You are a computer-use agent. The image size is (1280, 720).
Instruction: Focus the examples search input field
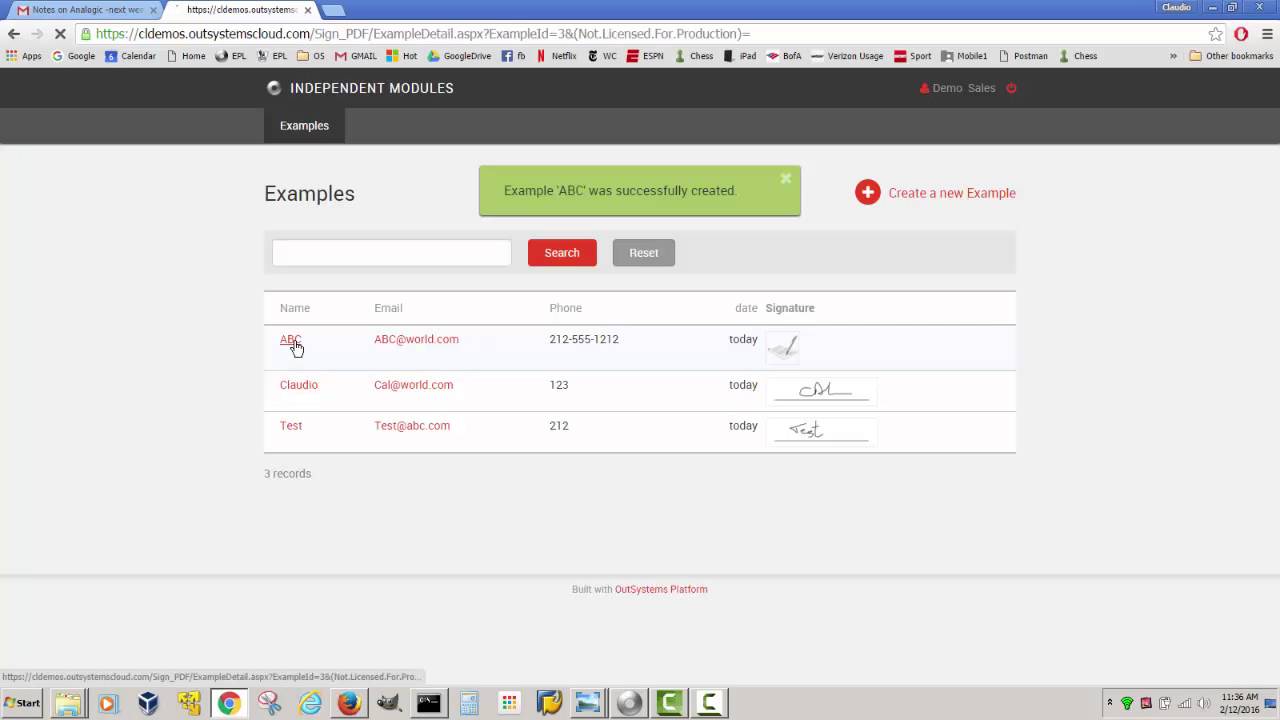392,253
